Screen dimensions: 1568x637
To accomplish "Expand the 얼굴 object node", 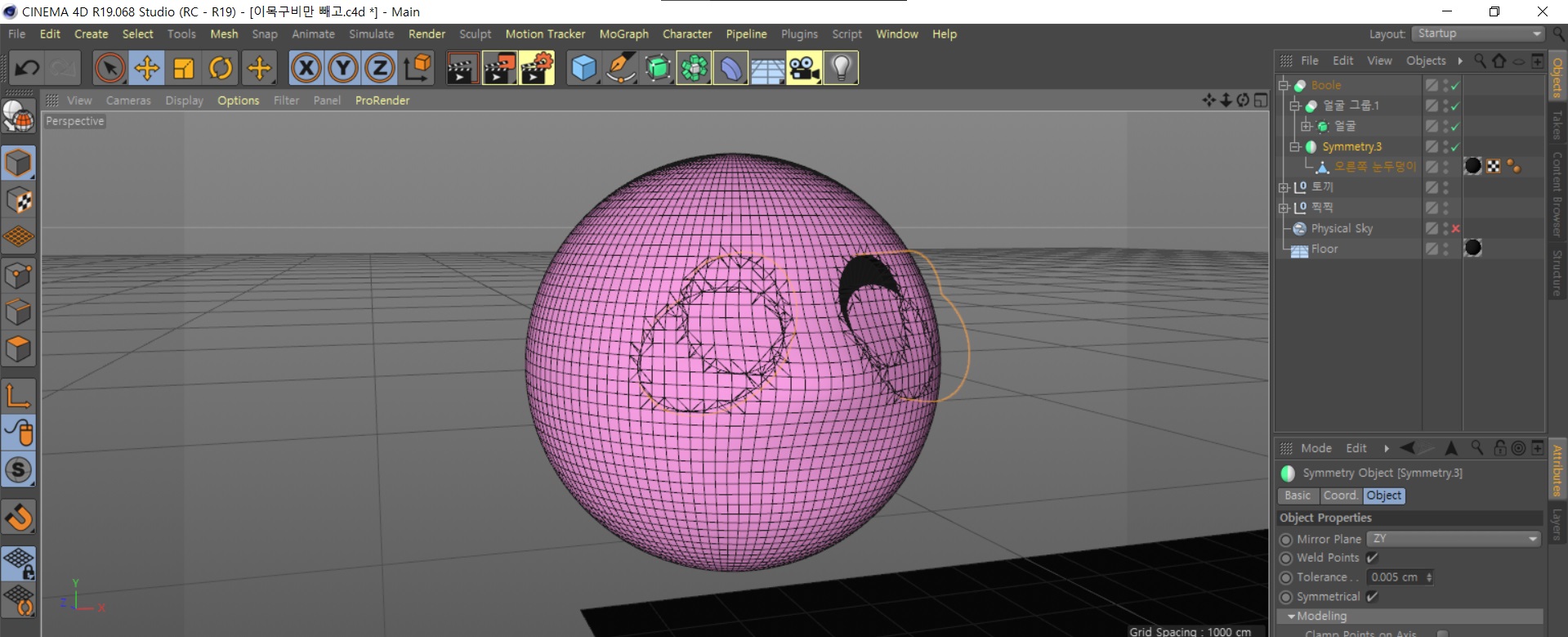I will pos(1306,126).
